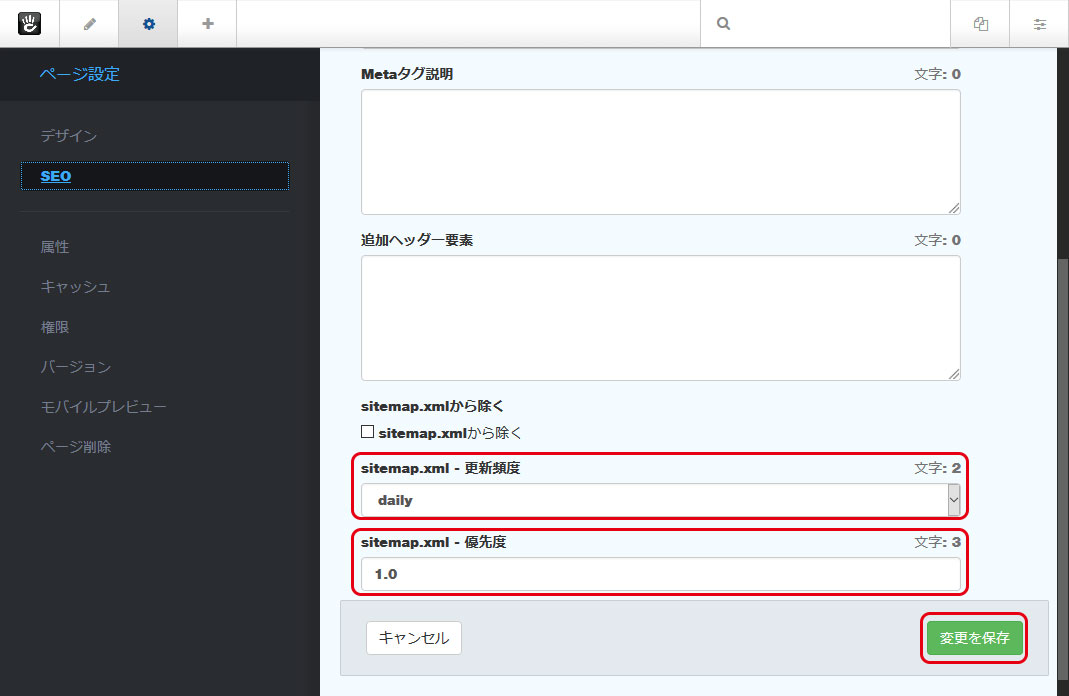
Task: Click inside the Metaタグ説明 text area
Action: 660,150
